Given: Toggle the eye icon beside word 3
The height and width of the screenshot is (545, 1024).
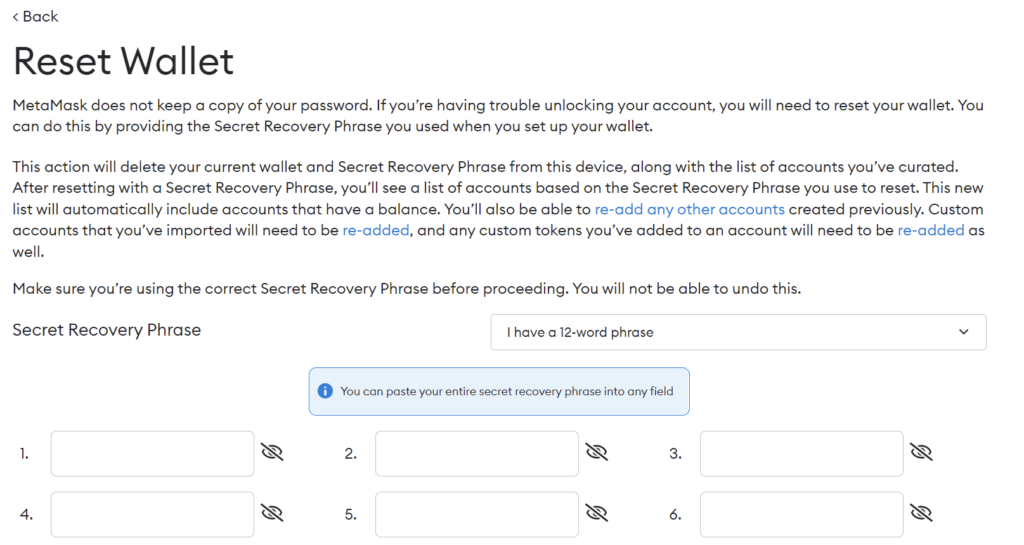Looking at the screenshot, I should point(921,453).
